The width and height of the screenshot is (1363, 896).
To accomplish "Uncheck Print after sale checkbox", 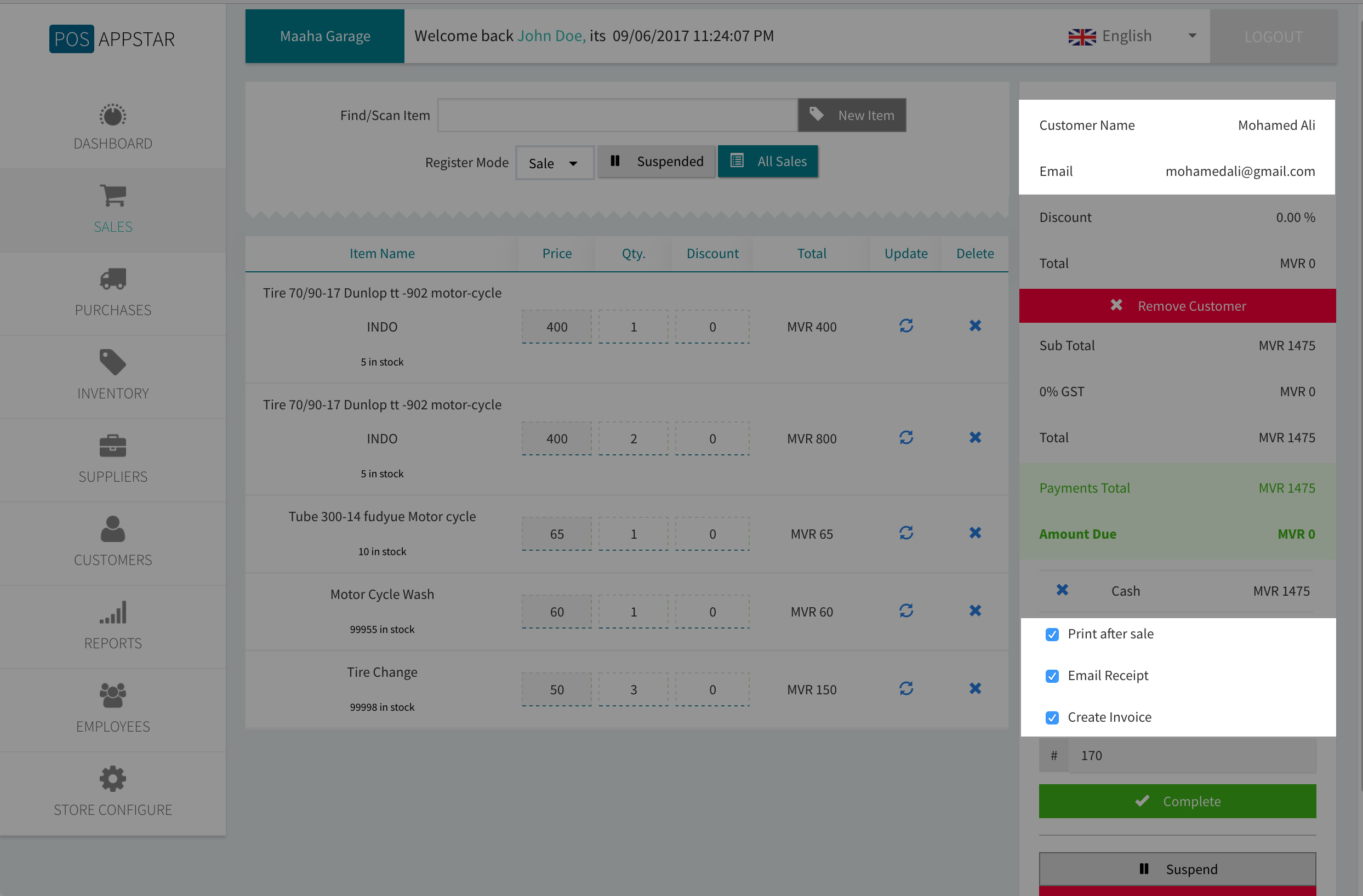I will click(x=1052, y=635).
